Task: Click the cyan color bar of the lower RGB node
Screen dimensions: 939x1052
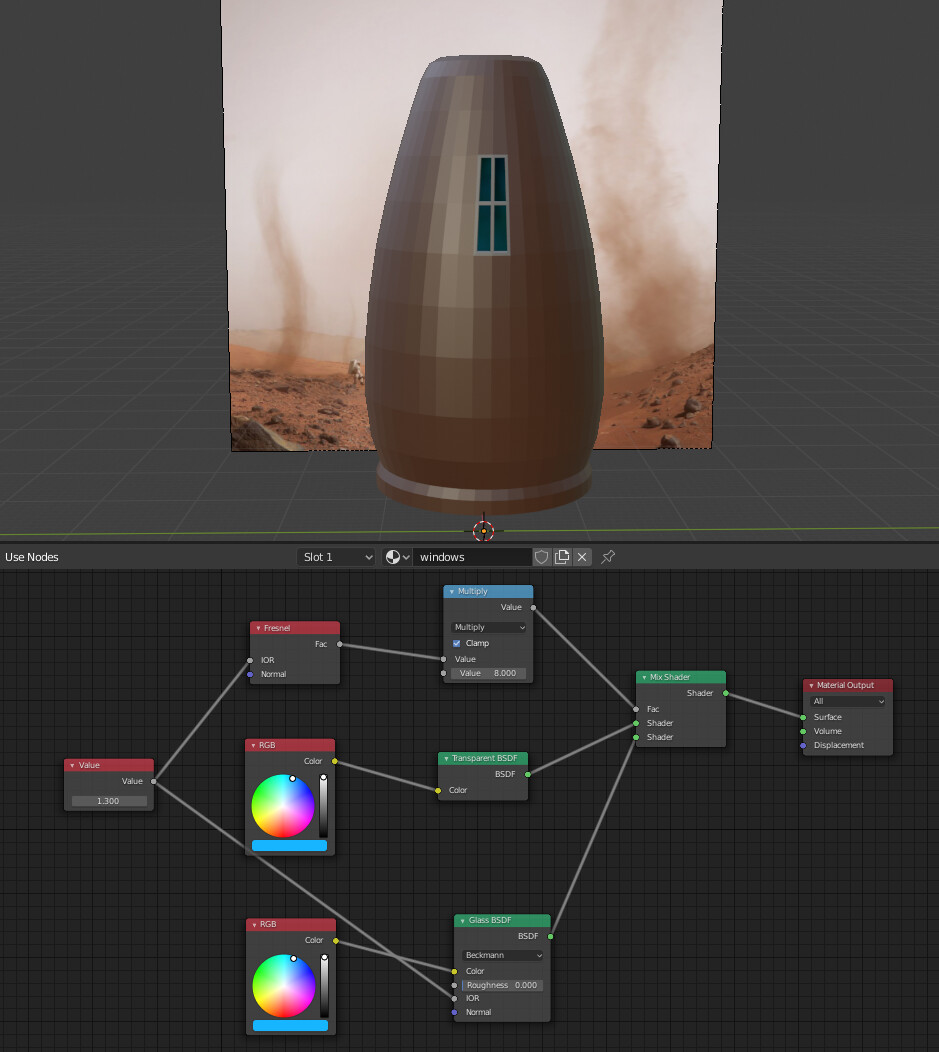Action: (290, 1025)
